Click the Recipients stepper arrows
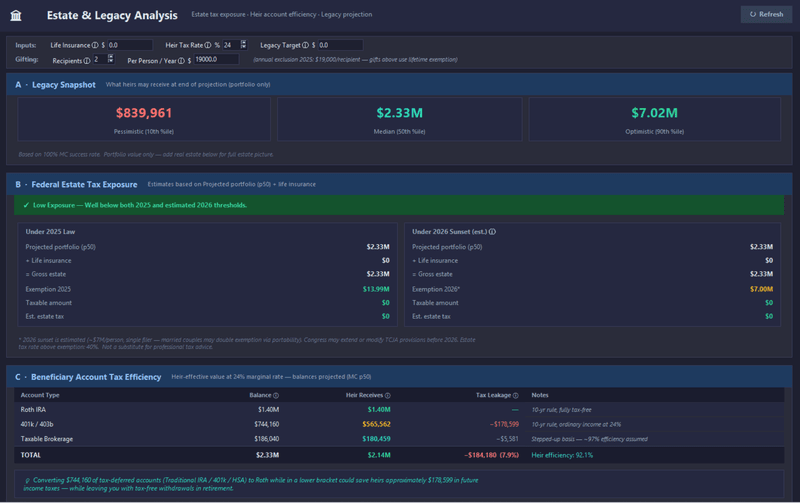Image resolution: width=800 pixels, height=503 pixels. [110, 59]
